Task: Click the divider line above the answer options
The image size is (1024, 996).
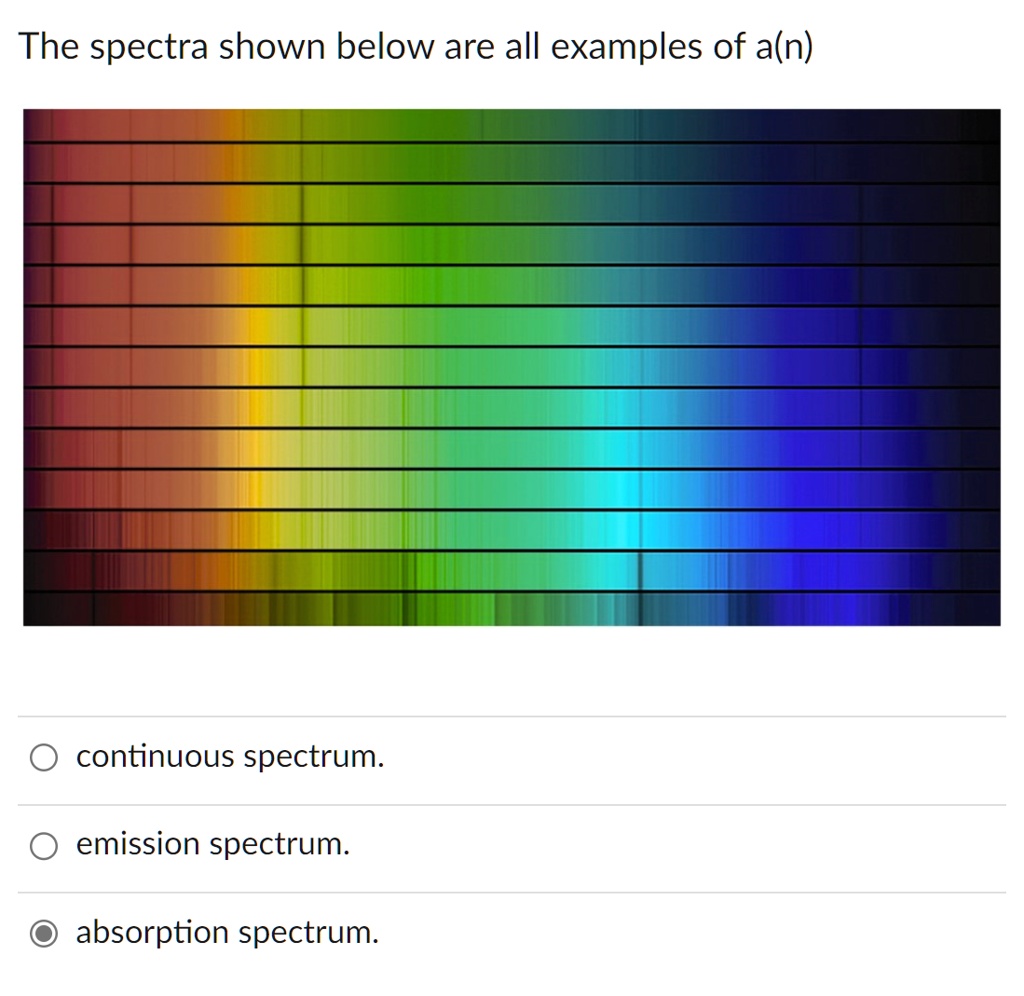Action: click(512, 714)
